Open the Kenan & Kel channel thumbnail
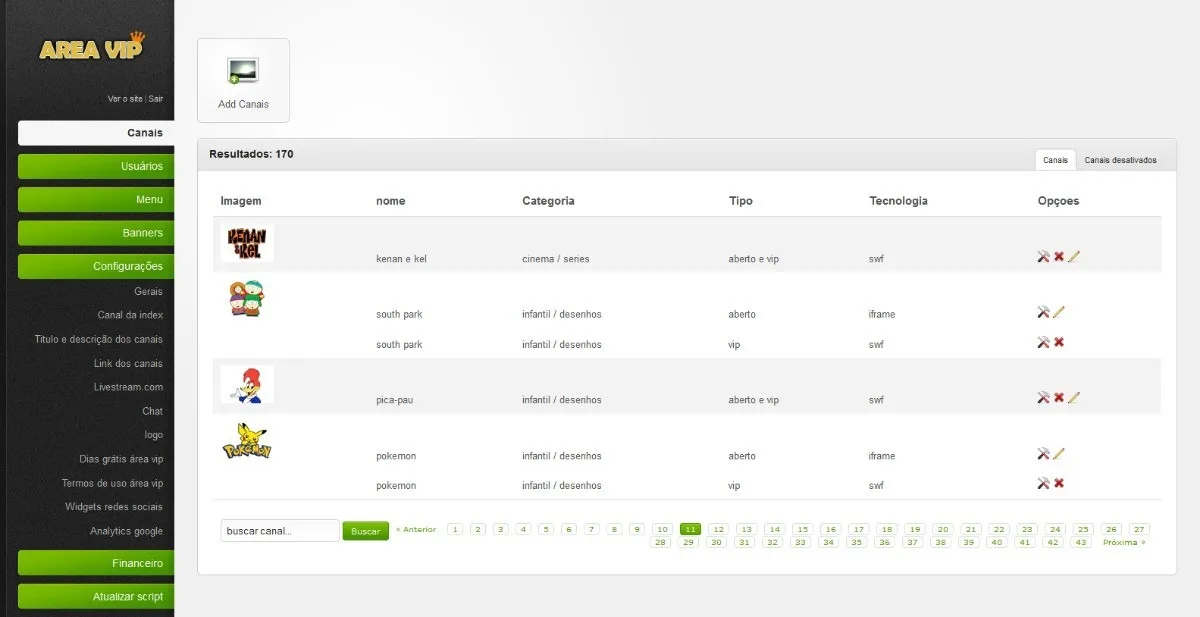Image resolution: width=1200 pixels, height=617 pixels. point(247,243)
